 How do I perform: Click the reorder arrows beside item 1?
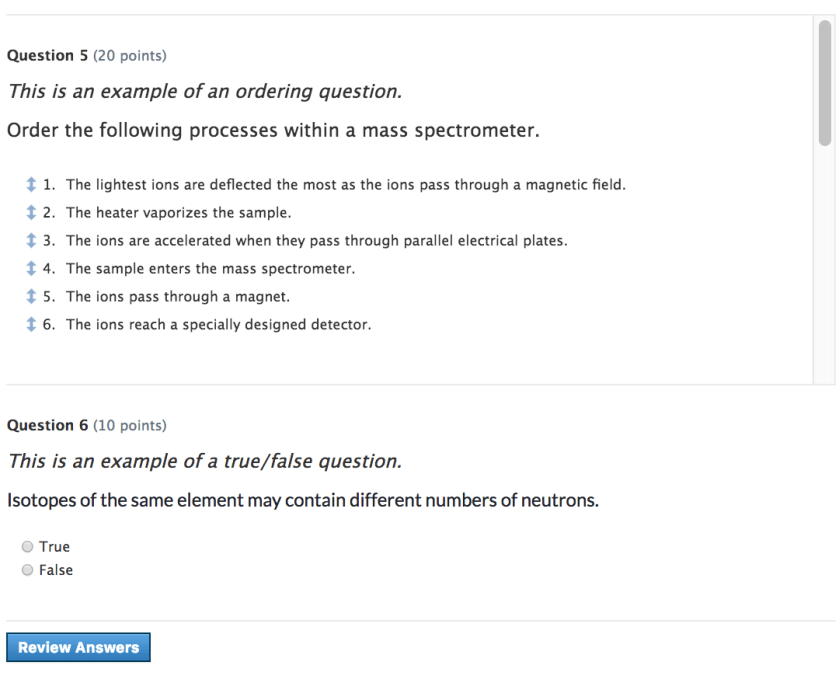point(31,184)
